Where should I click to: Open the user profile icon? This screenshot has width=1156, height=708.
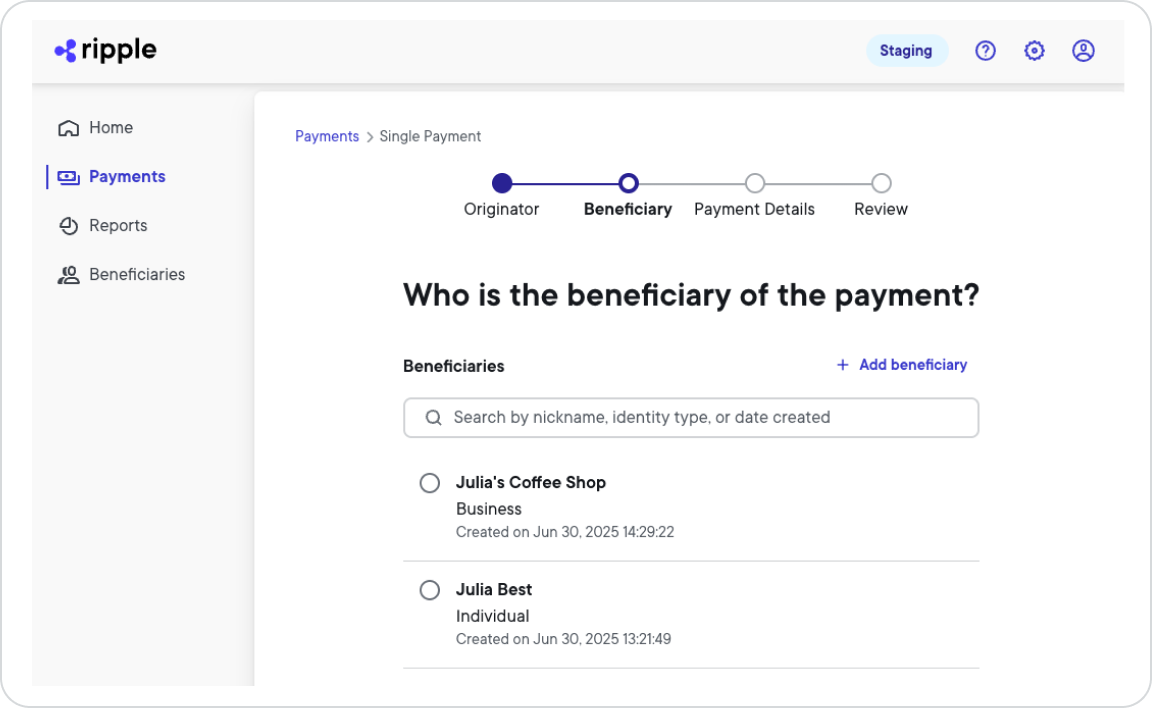pos(1083,51)
